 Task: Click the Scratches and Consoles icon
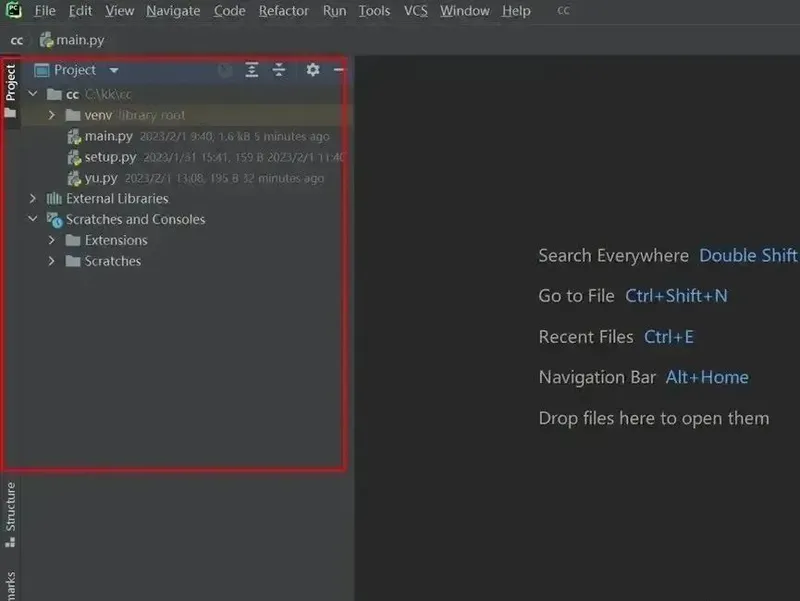[x=55, y=220]
